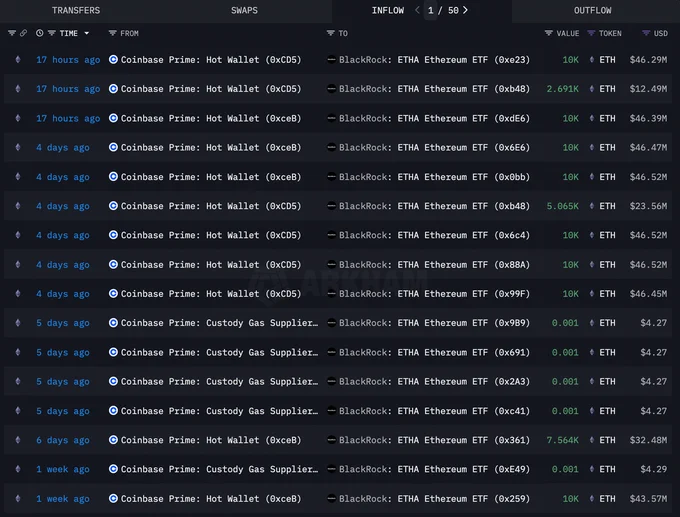Open Ethereum icon on $46.47M row
The width and height of the screenshot is (680, 517).
tap(18, 147)
